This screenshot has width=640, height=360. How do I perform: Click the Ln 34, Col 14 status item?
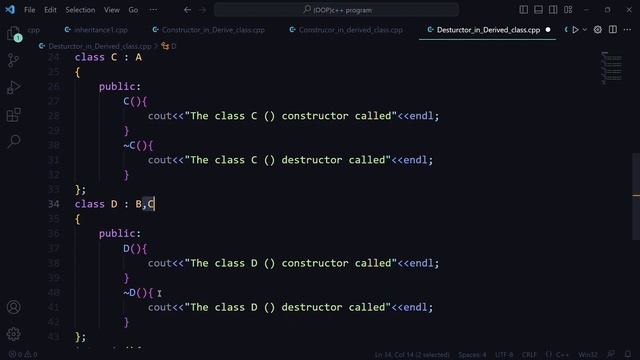click(x=411, y=355)
